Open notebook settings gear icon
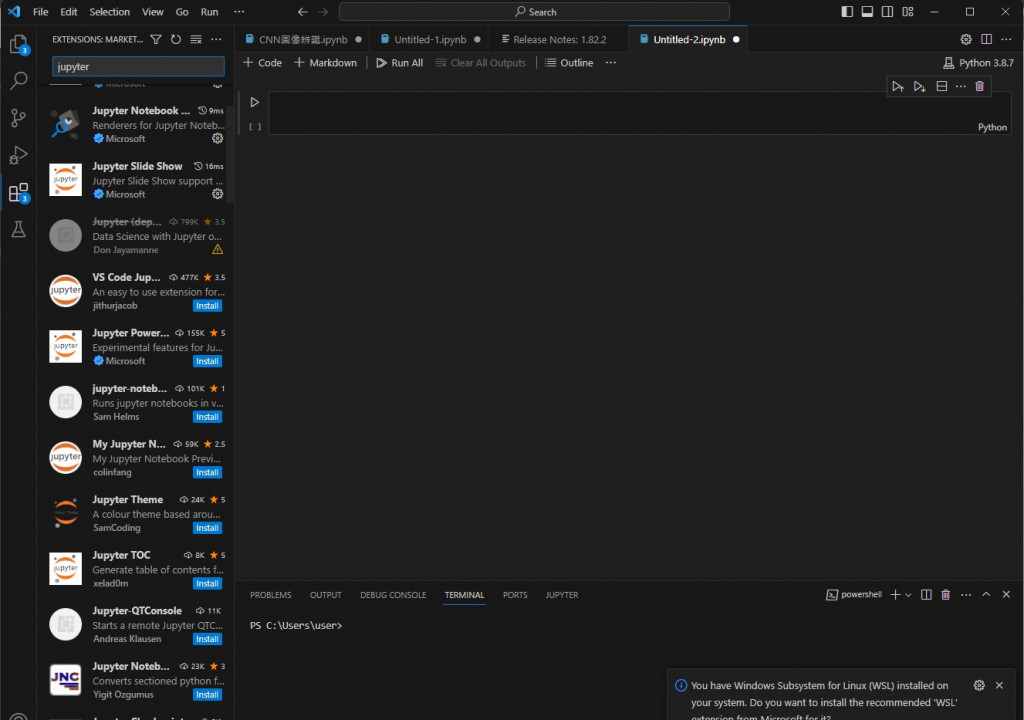Screen dimensions: 1024x720 click(966, 39)
